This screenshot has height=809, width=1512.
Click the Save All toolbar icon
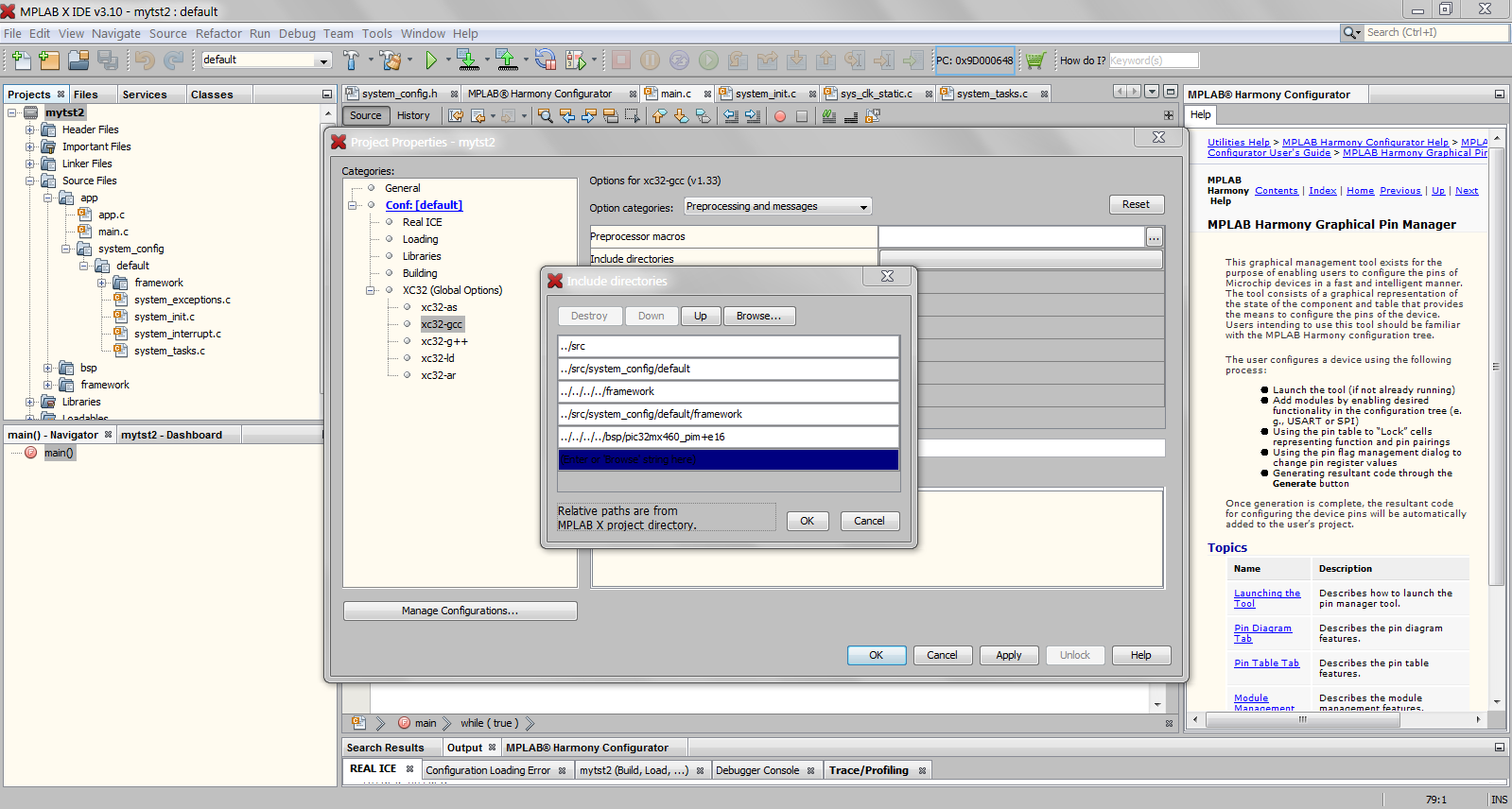[108, 60]
